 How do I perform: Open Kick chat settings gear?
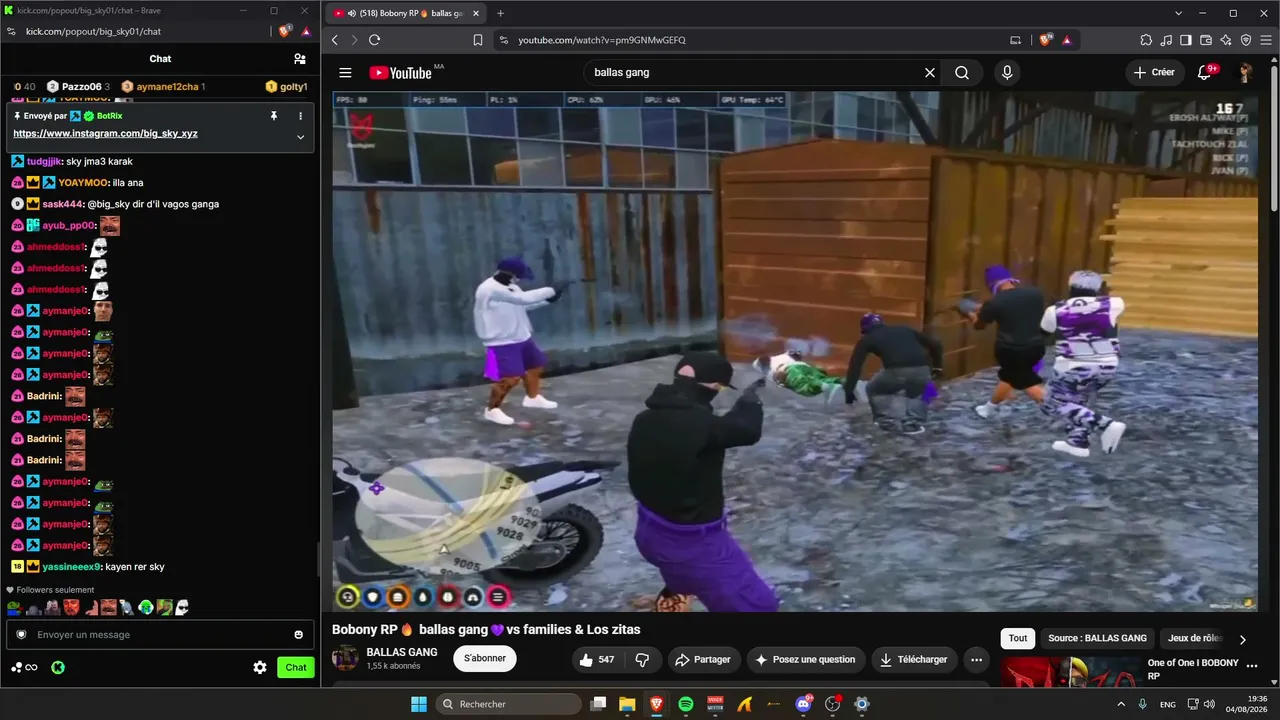coord(260,667)
